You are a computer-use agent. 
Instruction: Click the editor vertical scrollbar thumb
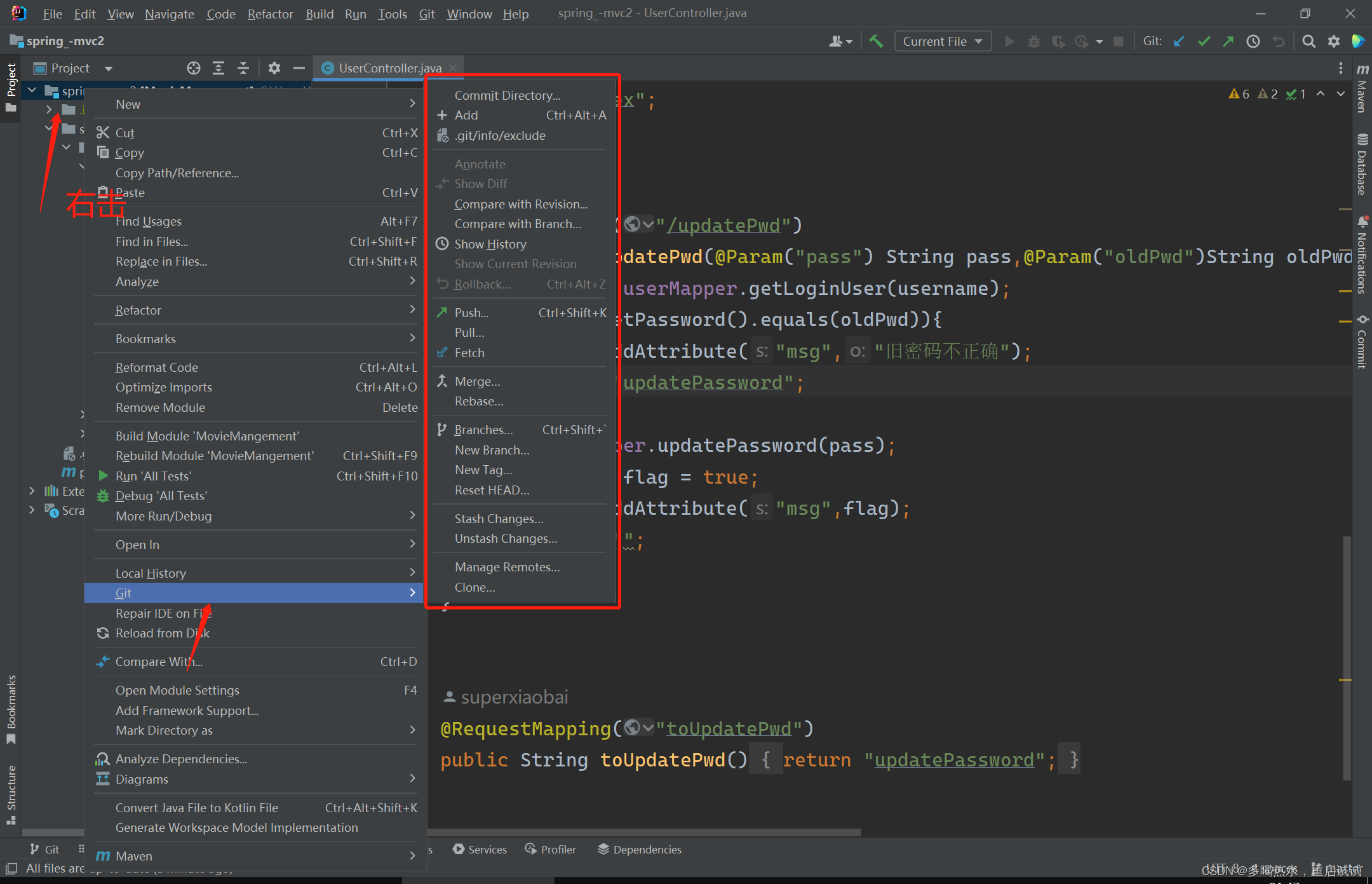click(1347, 658)
